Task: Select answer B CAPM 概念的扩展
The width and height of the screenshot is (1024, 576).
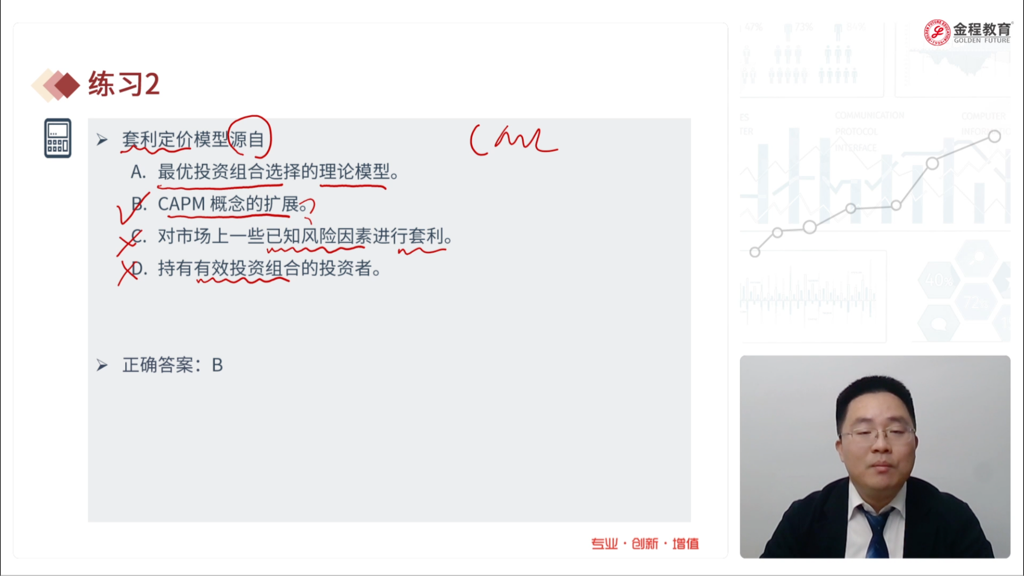Action: (x=219, y=204)
